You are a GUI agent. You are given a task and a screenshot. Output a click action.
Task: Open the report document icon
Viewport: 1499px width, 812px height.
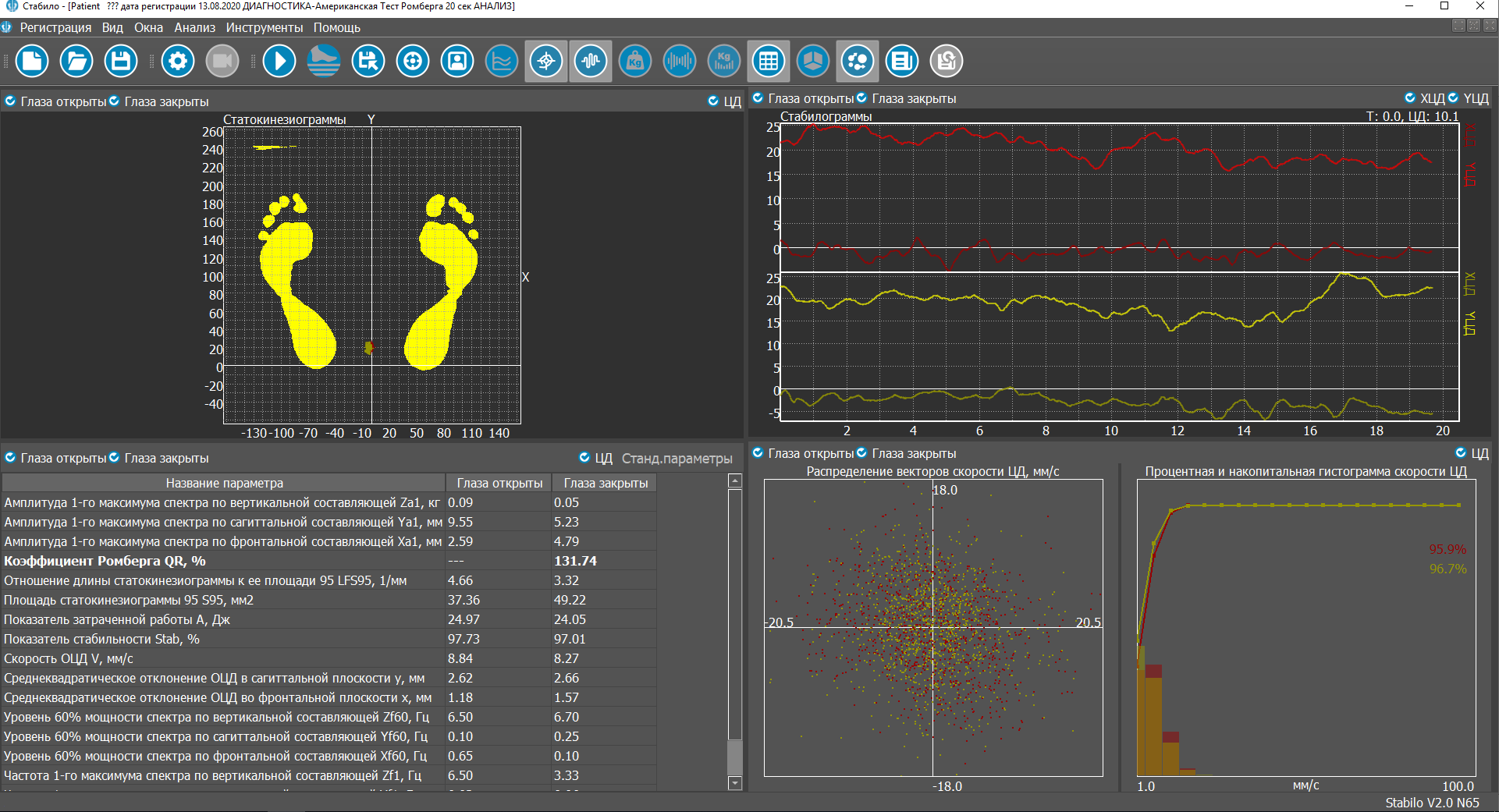[902, 61]
